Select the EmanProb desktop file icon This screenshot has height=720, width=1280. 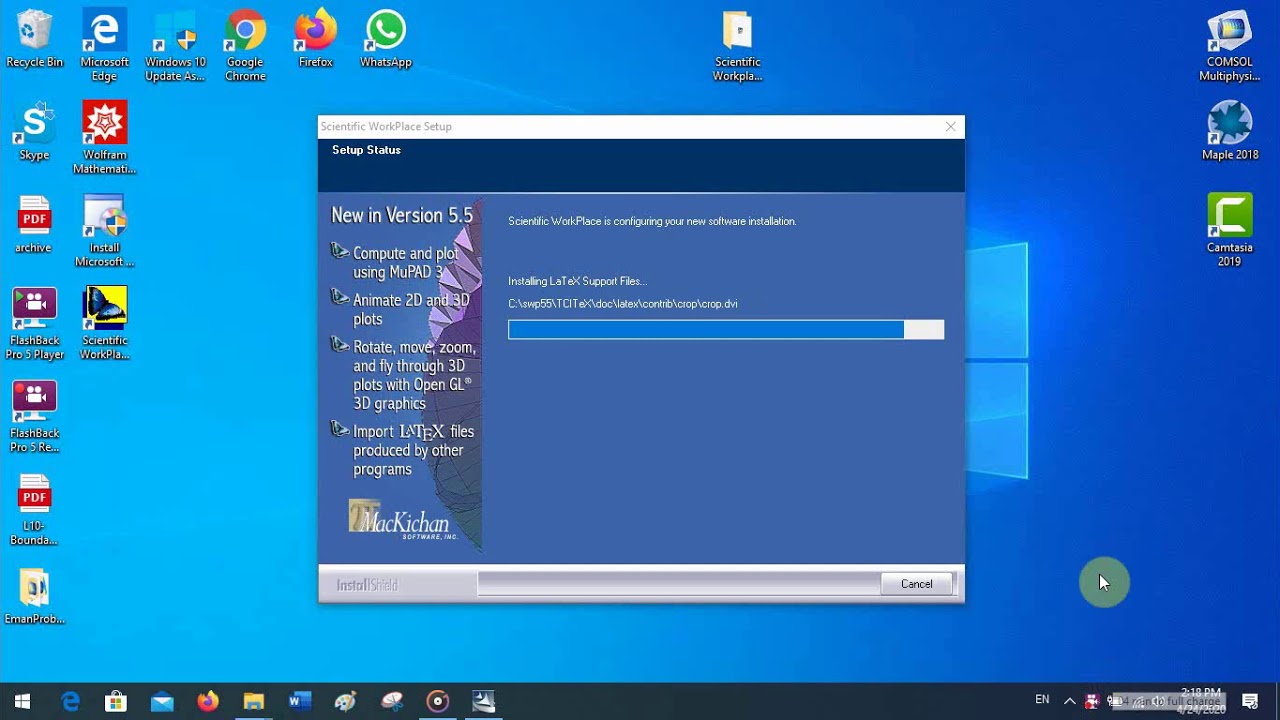pos(34,597)
